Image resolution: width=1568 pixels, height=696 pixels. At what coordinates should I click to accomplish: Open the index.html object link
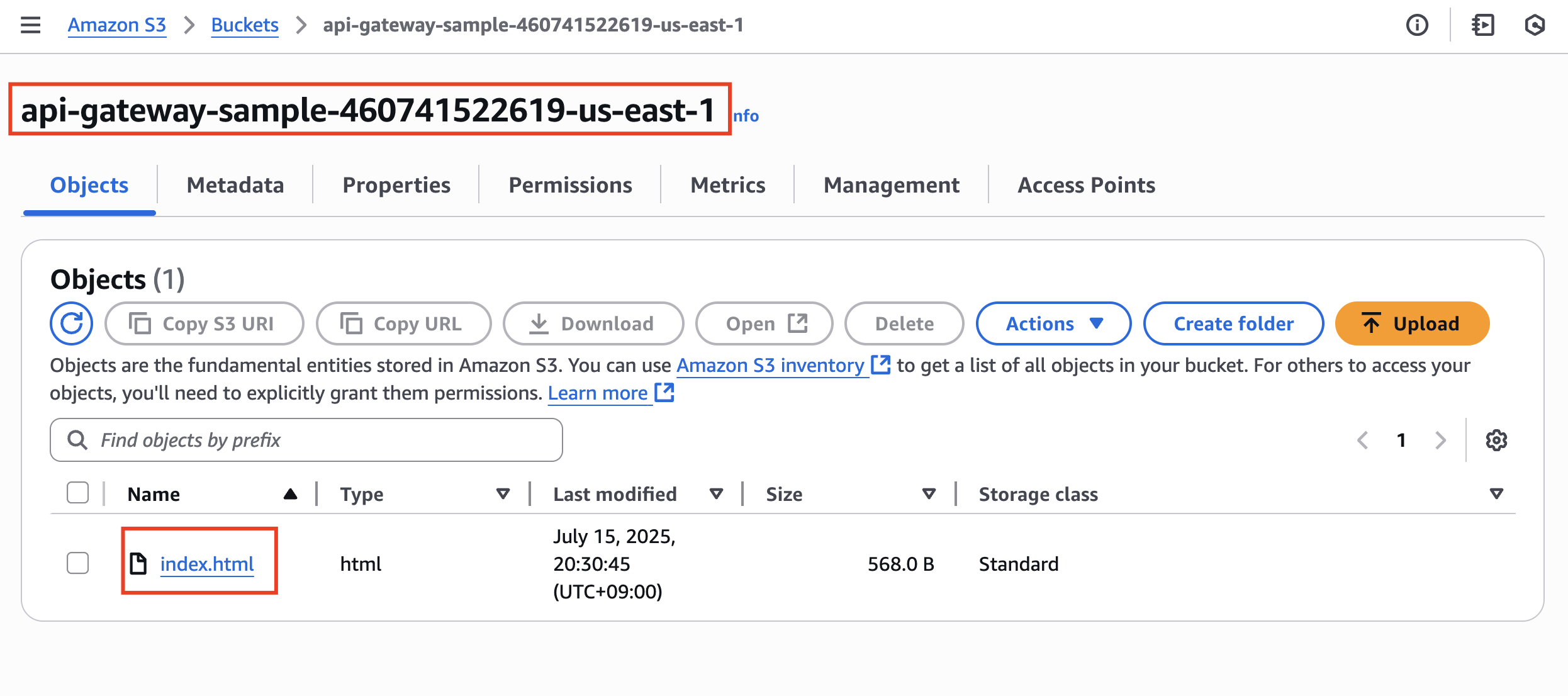click(207, 564)
